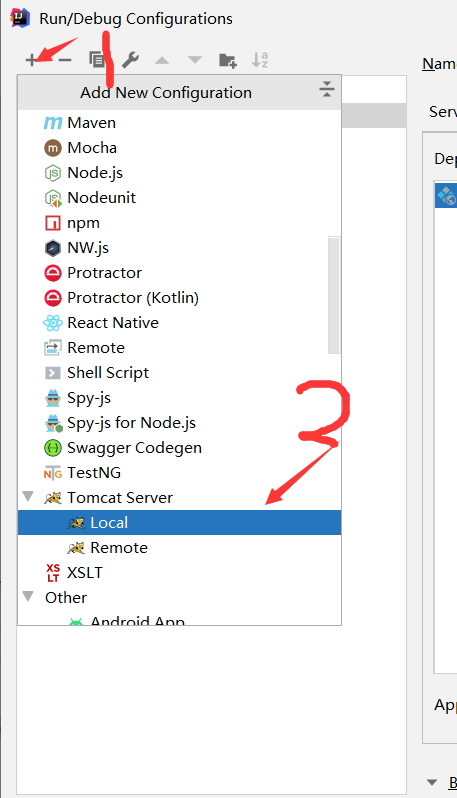This screenshot has height=798, width=457.
Task: Collapse the Tomcat Server group
Action: (x=28, y=496)
